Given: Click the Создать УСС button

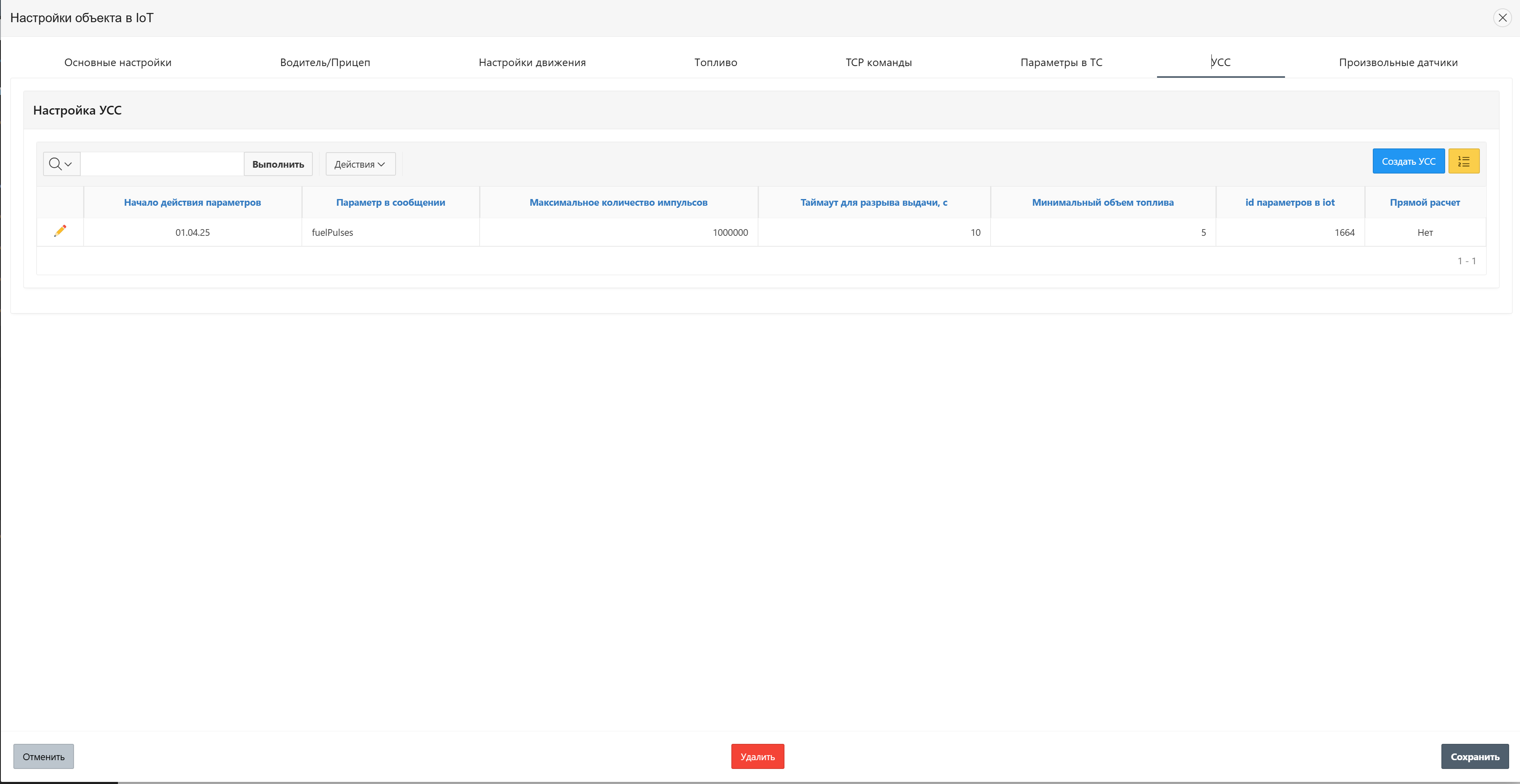Looking at the screenshot, I should [1408, 161].
